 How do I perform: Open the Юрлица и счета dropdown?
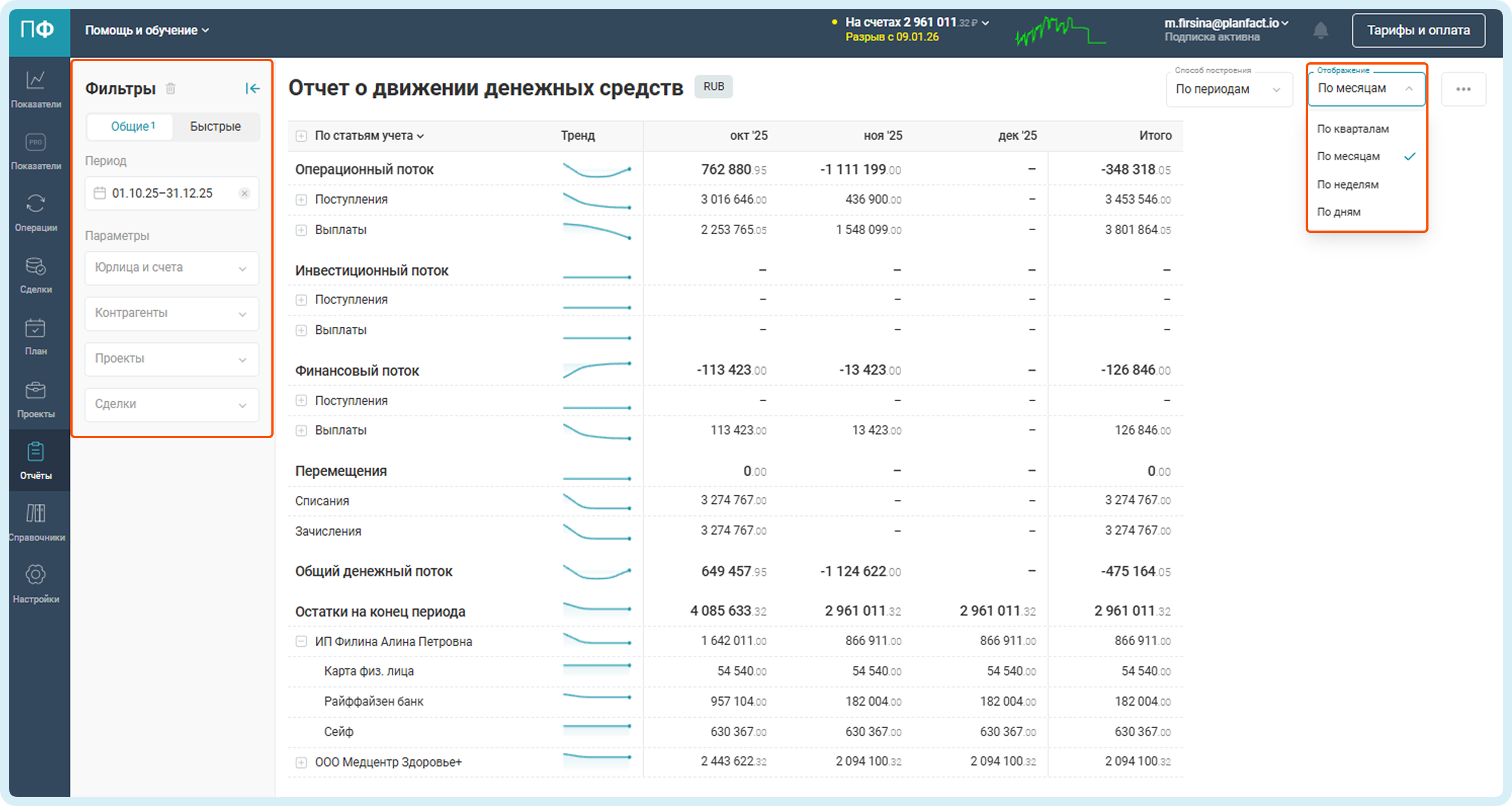click(171, 268)
